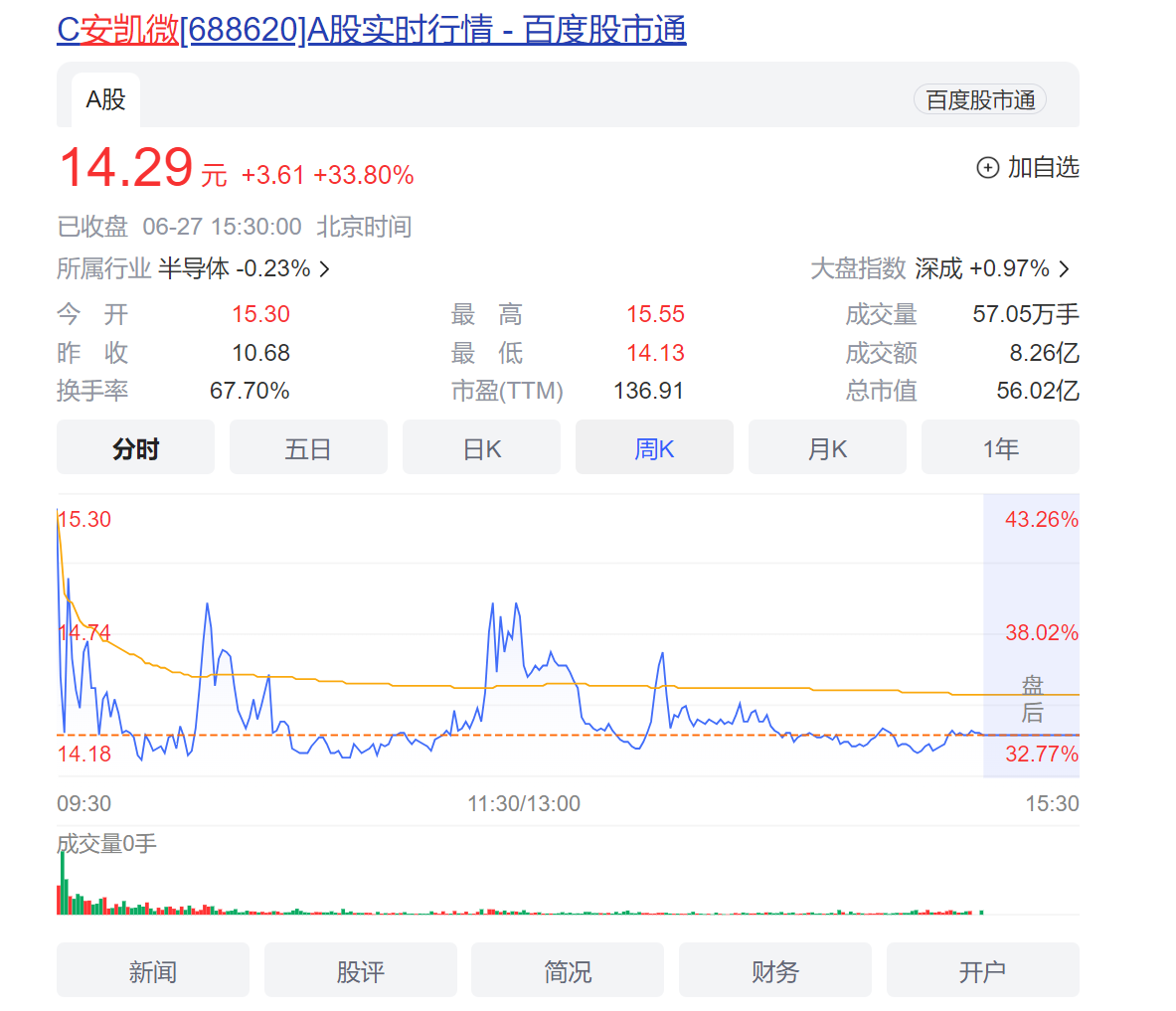Click the 昨收 value 10.68
Image resolution: width=1176 pixels, height=1011 pixels.
(260, 353)
